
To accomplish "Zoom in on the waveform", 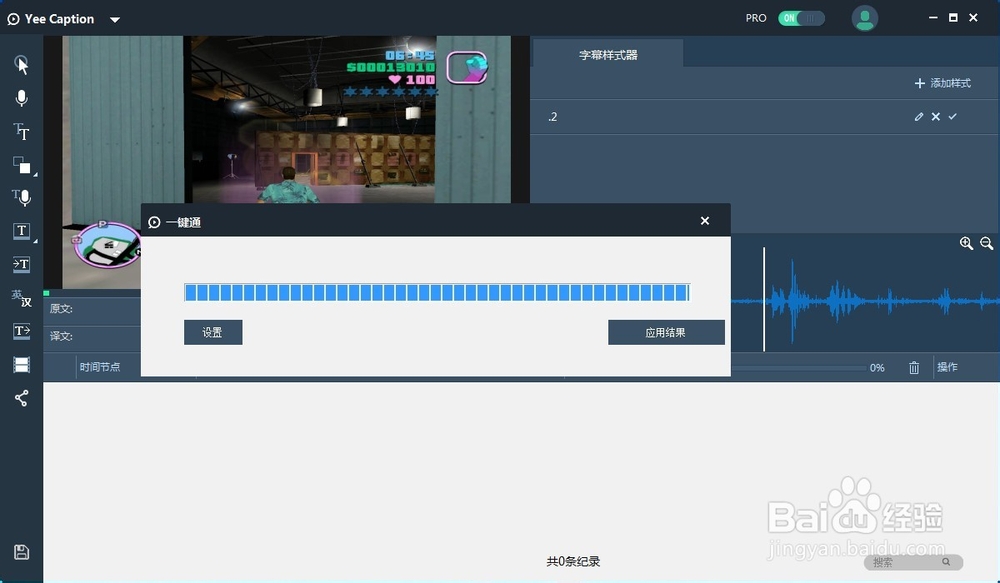I will 966,243.
